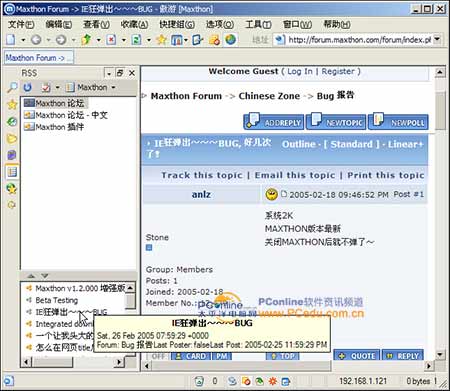Click the popup blocker status bar icon
Screen dimensions: 450x391
246,381
